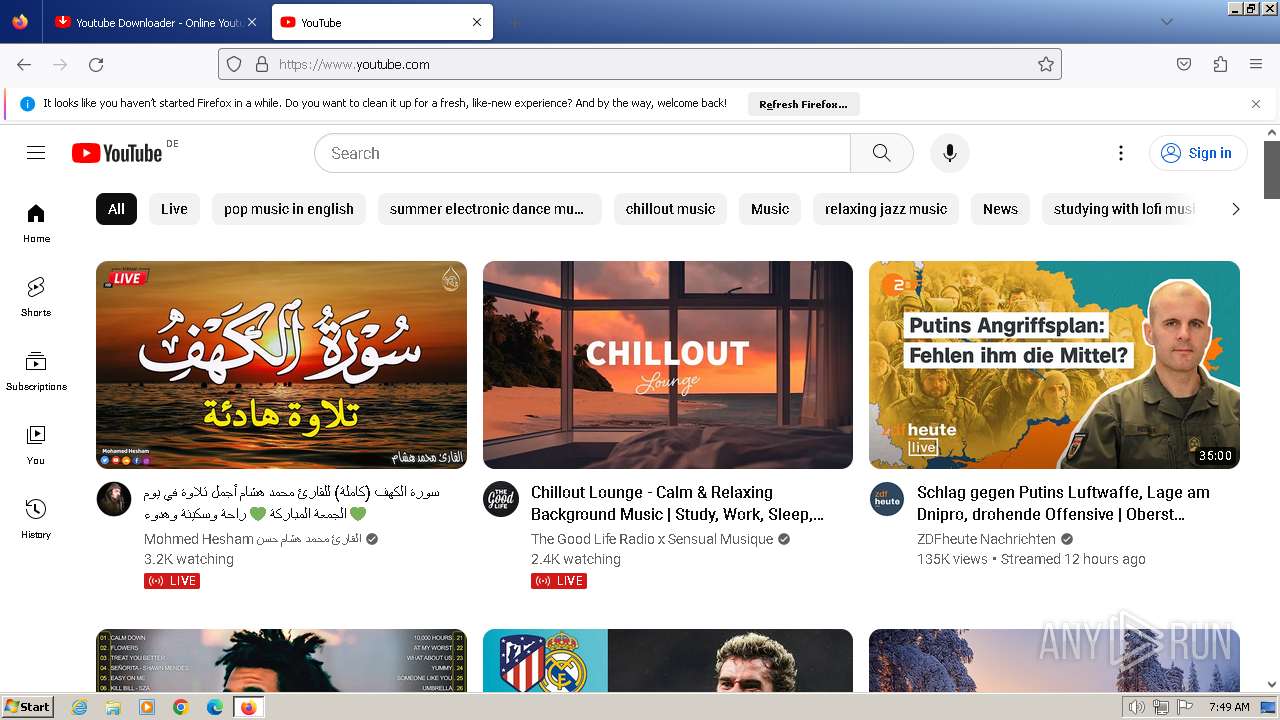The height and width of the screenshot is (720, 1280).
Task: Select the All category chip
Action: pos(116,209)
